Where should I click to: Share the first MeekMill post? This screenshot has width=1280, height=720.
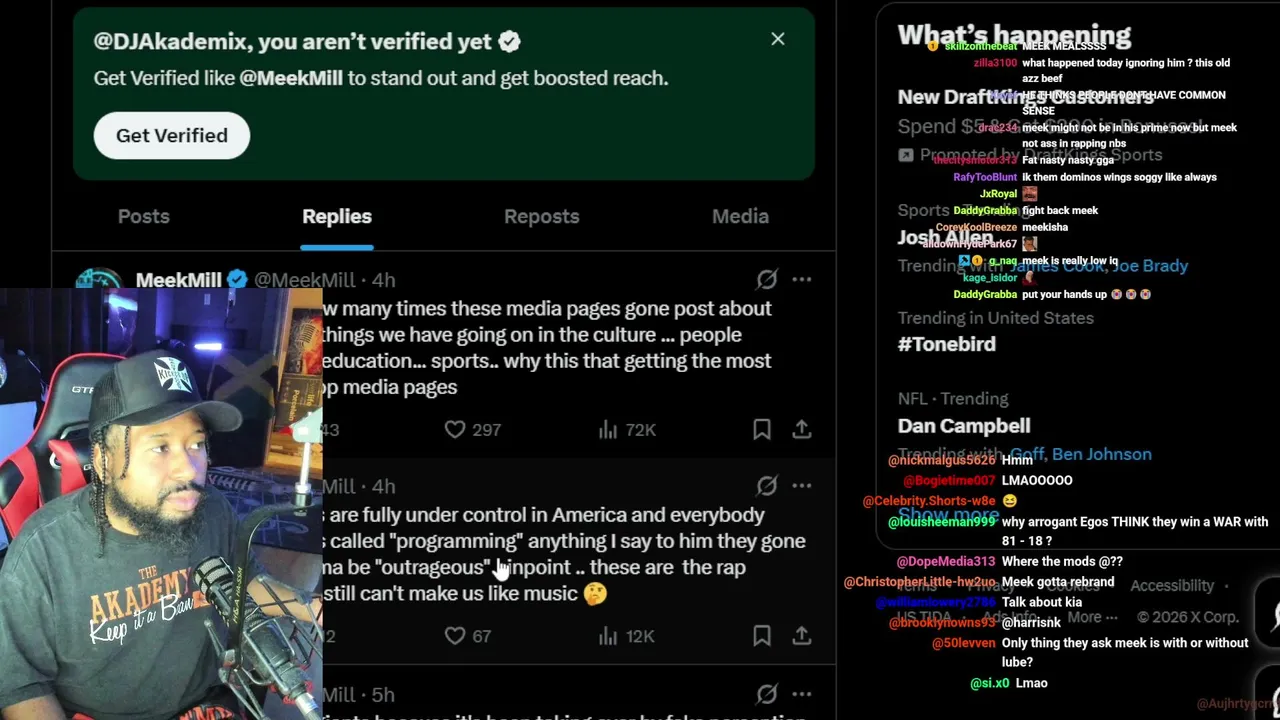pyautogui.click(x=802, y=429)
